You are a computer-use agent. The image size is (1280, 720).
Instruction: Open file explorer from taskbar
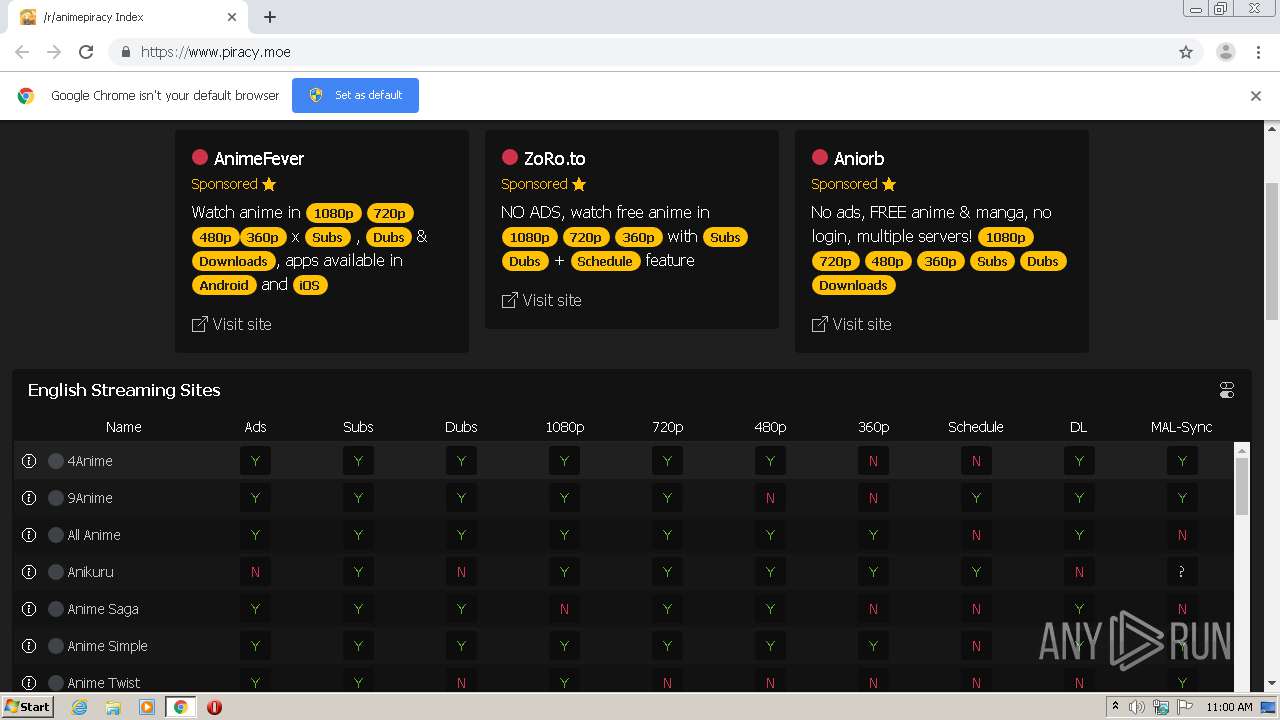pyautogui.click(x=113, y=707)
